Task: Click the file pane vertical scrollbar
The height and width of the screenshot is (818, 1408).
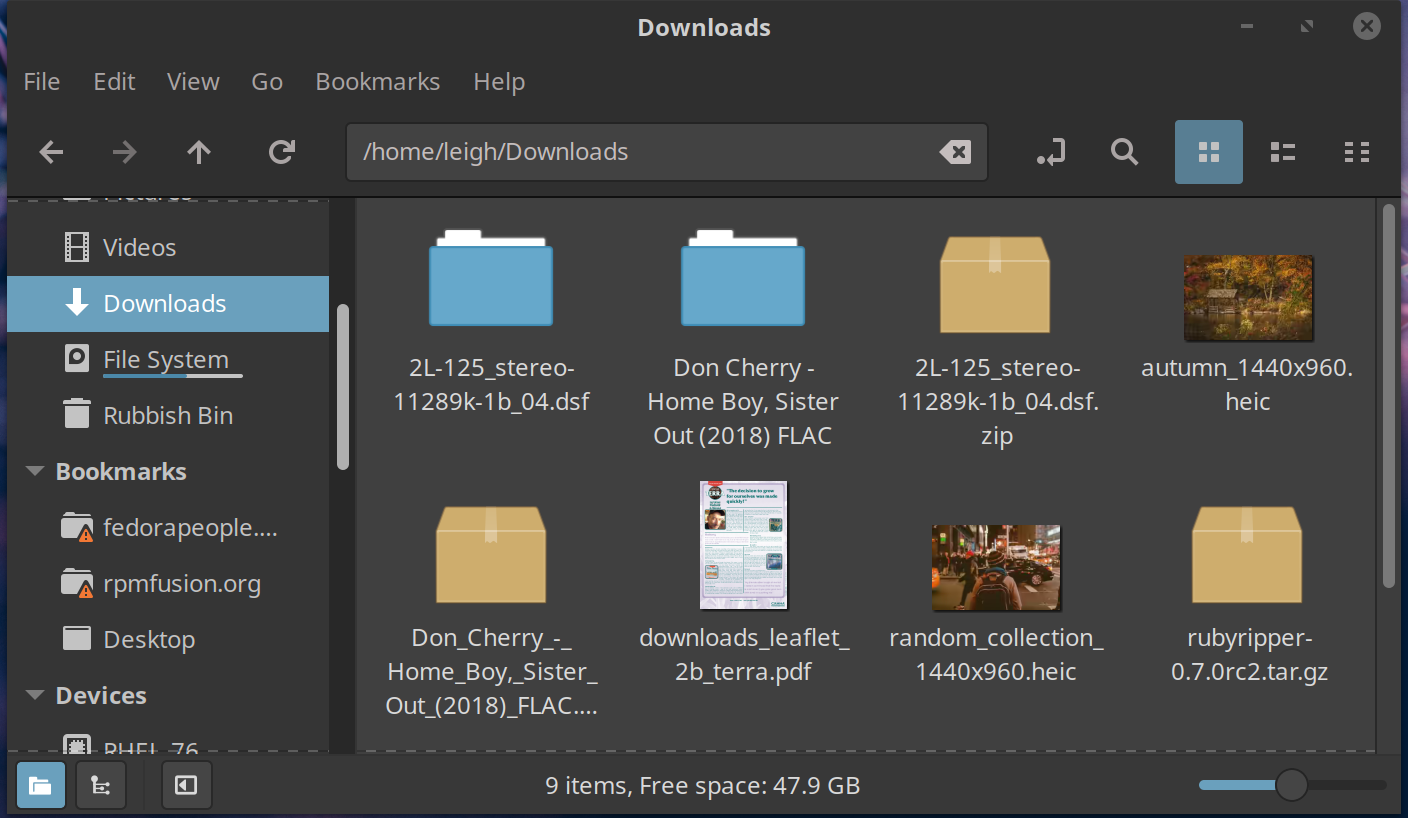Action: tap(1388, 395)
